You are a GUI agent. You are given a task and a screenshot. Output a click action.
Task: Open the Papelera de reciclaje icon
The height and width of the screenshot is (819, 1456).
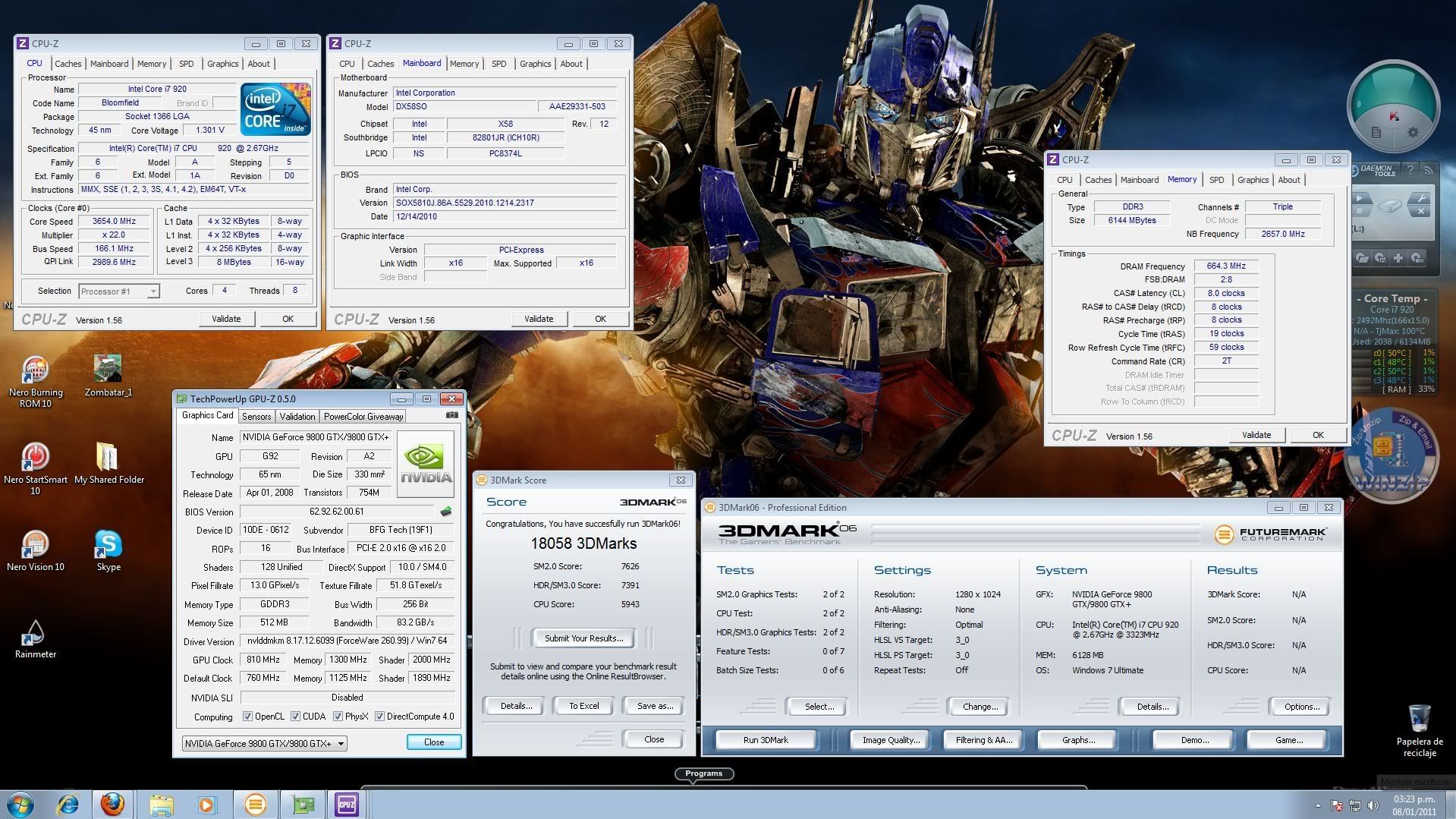tap(1419, 730)
